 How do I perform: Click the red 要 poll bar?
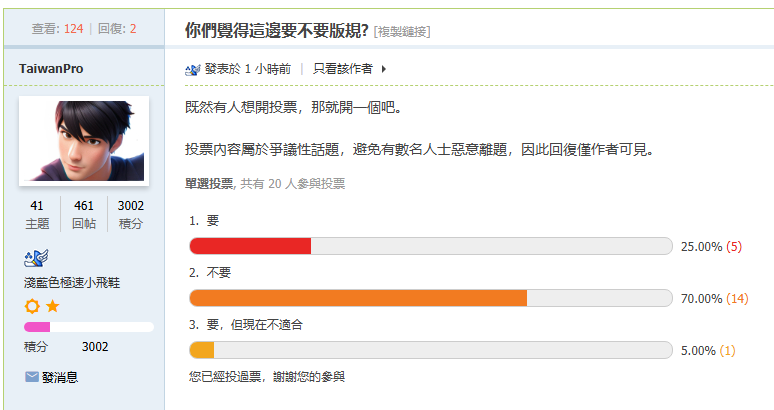tap(250, 246)
